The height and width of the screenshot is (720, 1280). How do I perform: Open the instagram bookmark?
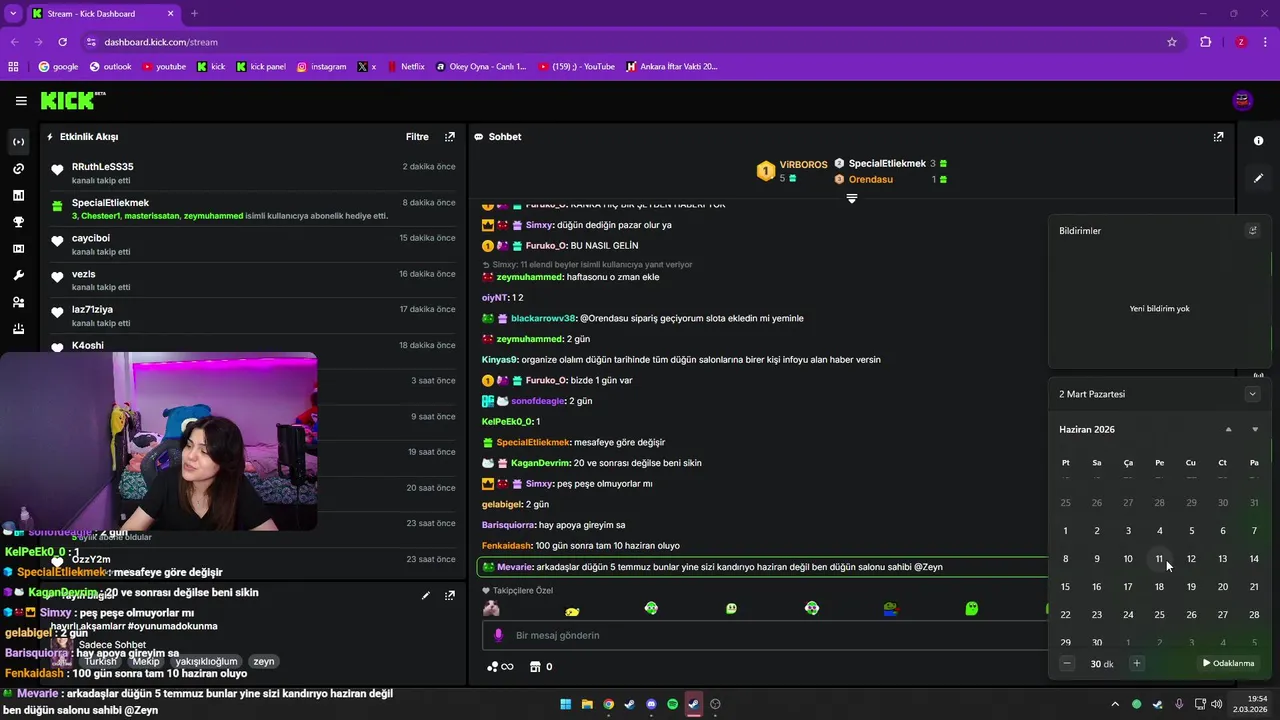click(321, 67)
